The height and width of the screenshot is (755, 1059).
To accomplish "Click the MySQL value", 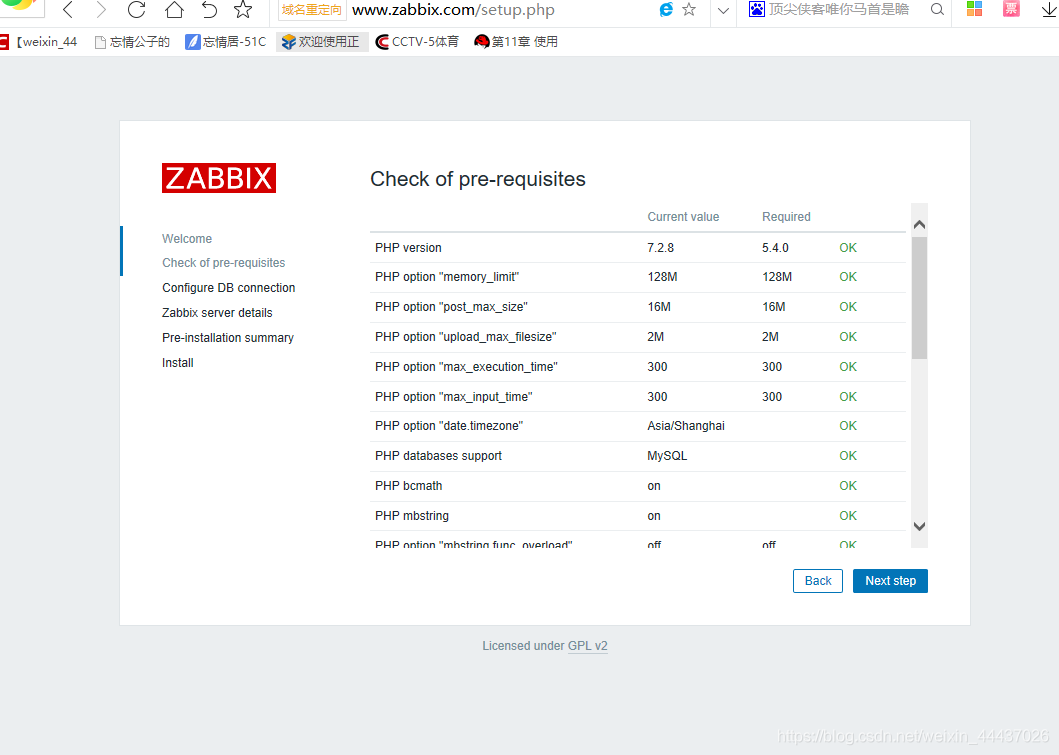I will (x=667, y=456).
